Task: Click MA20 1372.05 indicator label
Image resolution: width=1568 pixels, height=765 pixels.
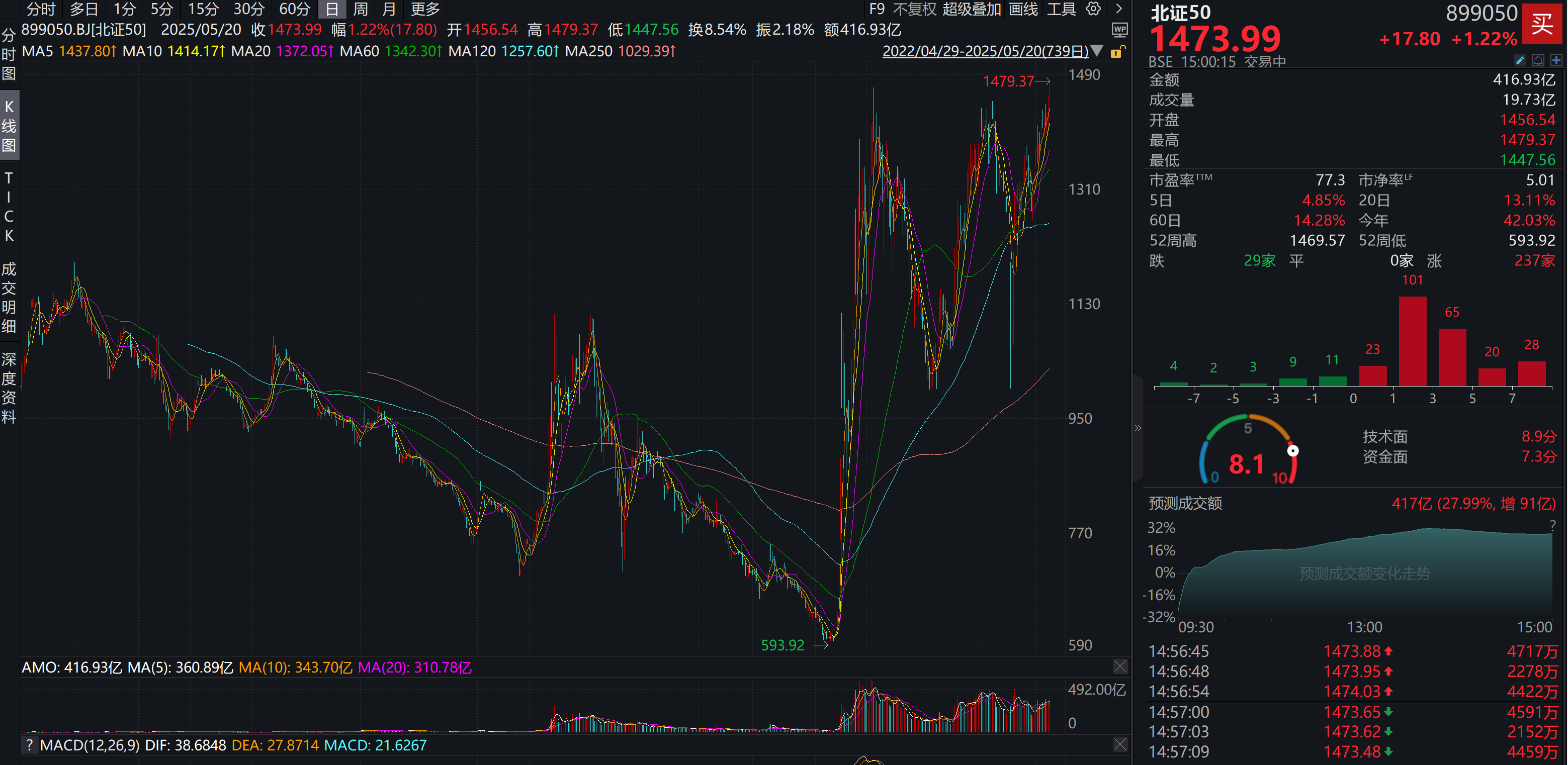Action: coord(283,51)
